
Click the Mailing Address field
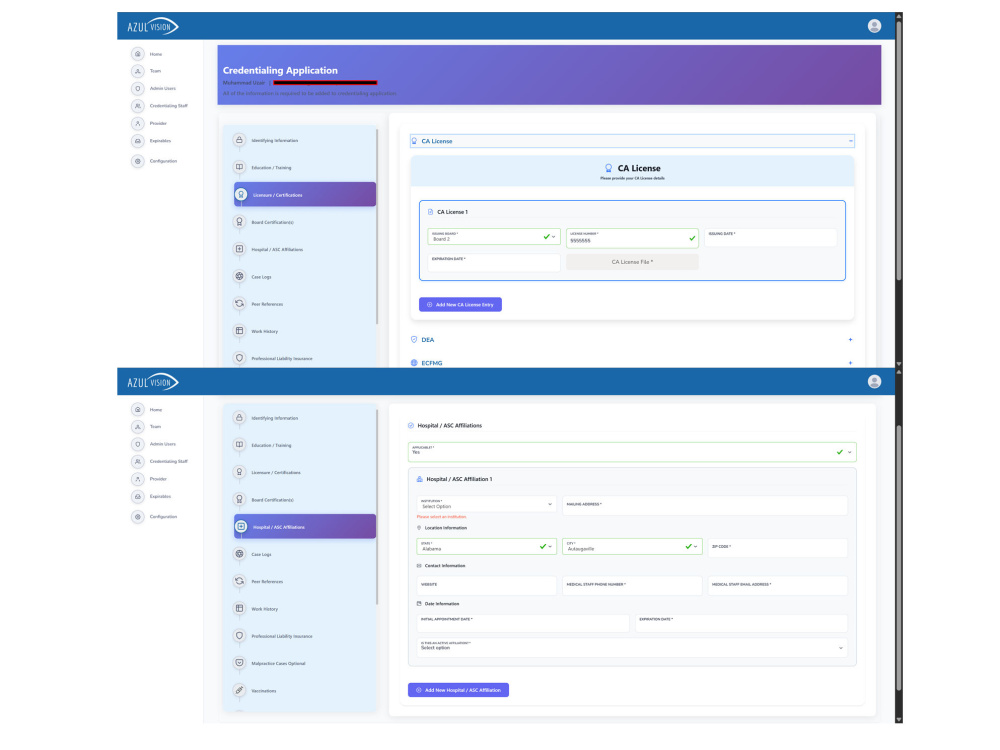pos(705,505)
